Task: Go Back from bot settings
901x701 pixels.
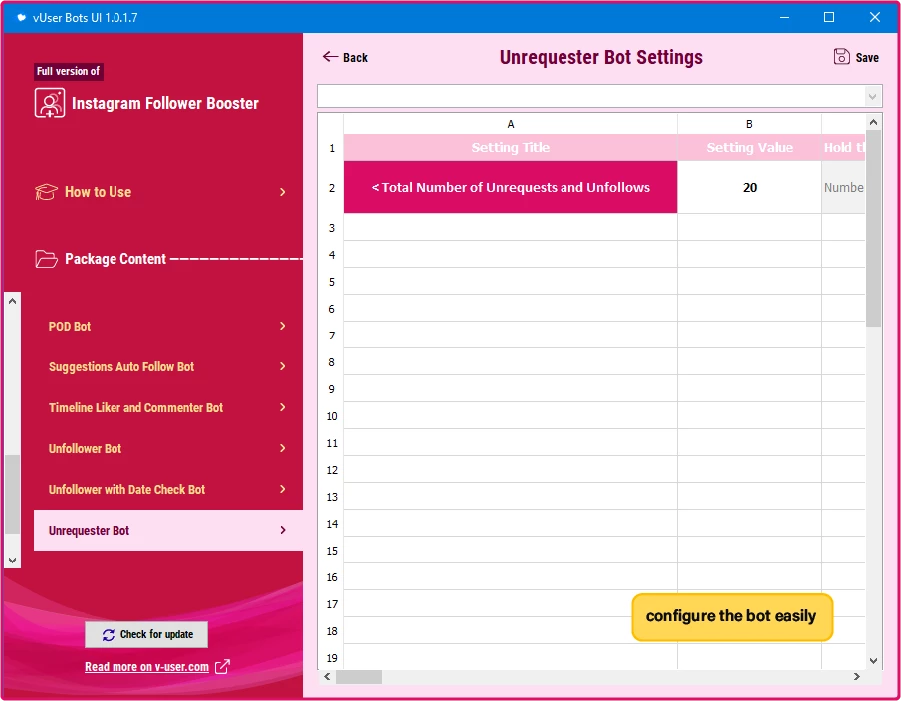Action: pos(345,57)
